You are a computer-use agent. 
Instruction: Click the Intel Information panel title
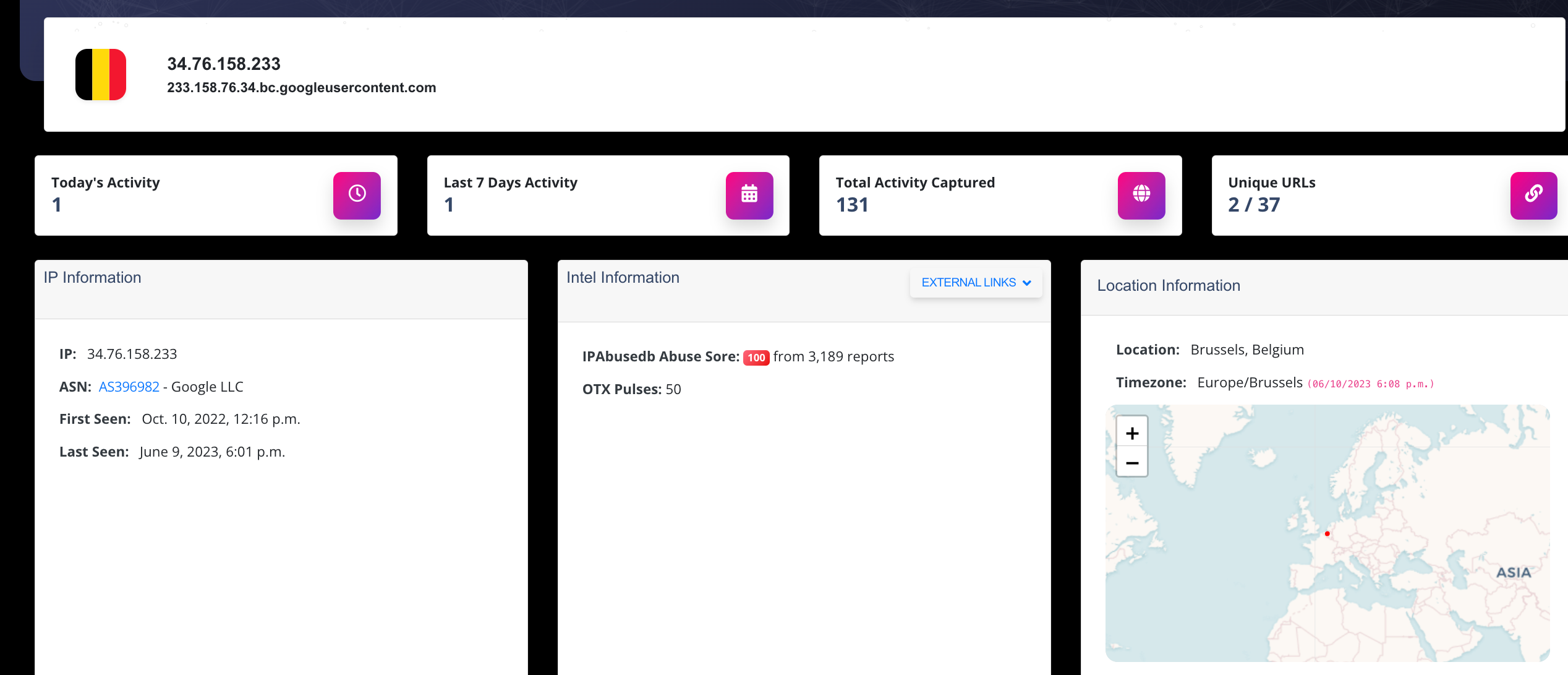click(623, 278)
